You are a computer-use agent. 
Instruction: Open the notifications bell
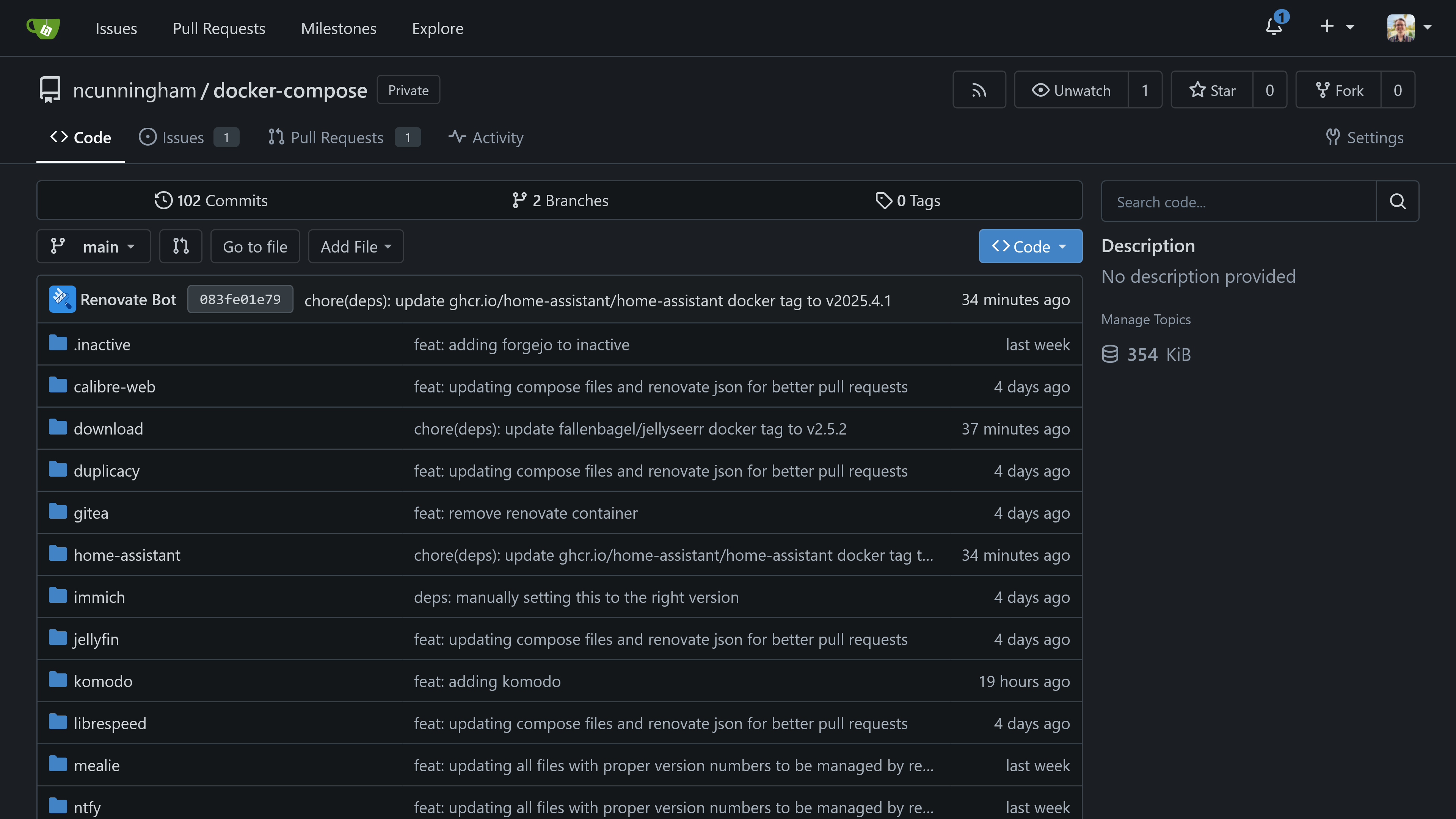tap(1274, 26)
